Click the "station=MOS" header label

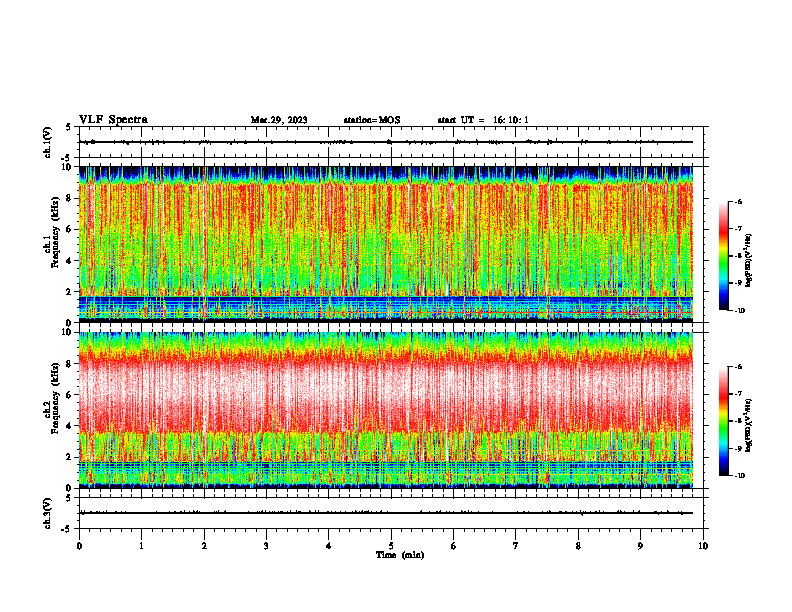372,120
